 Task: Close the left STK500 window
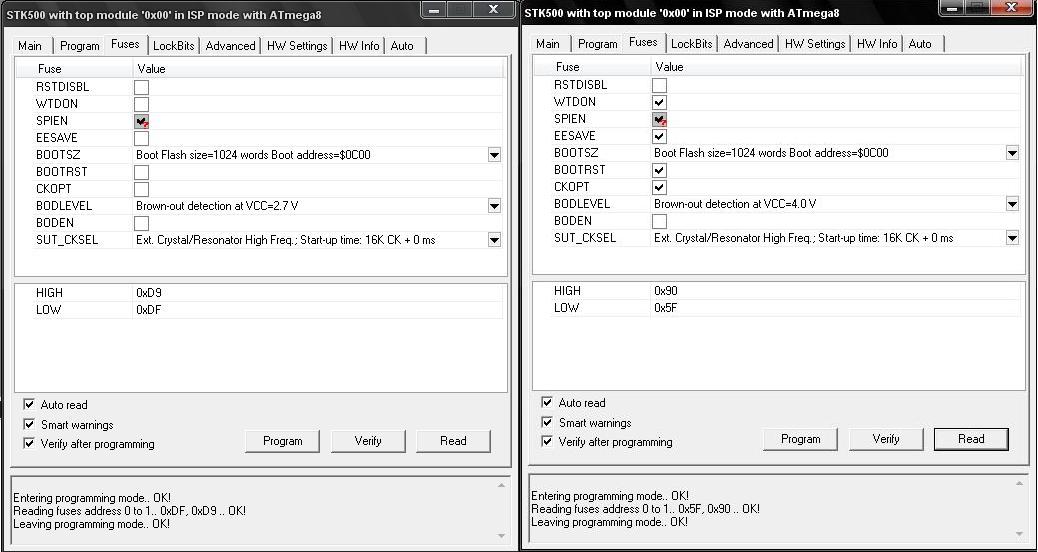click(494, 9)
